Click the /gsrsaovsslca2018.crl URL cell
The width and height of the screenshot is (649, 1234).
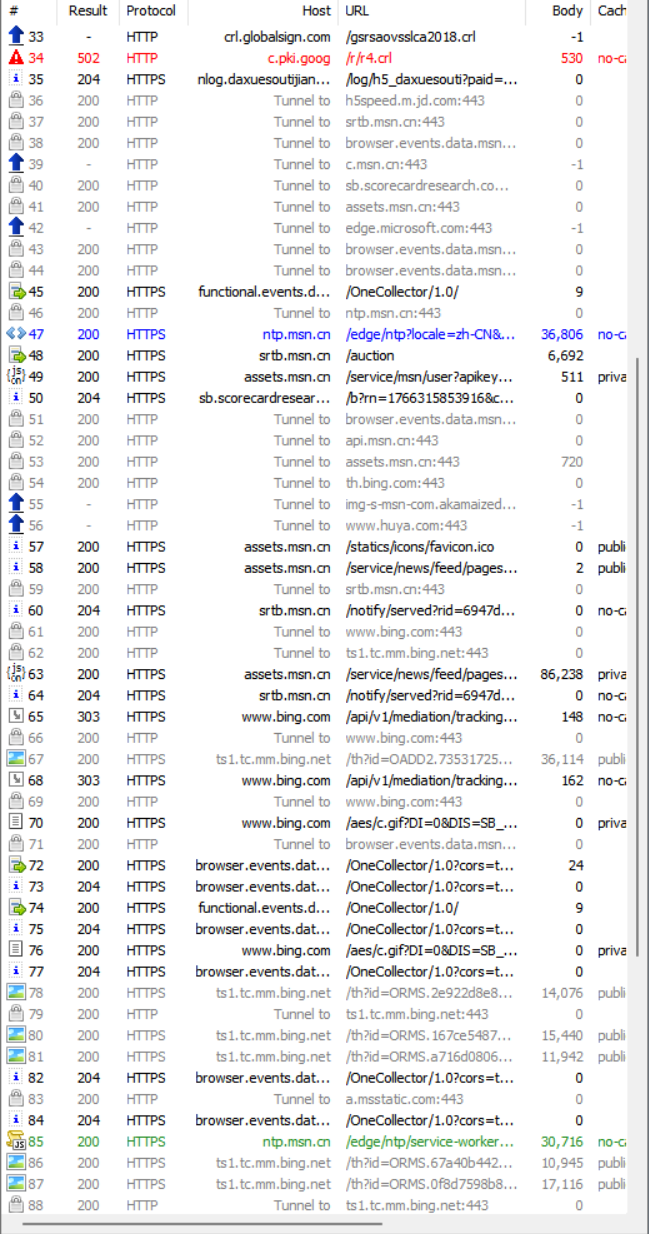coord(411,37)
